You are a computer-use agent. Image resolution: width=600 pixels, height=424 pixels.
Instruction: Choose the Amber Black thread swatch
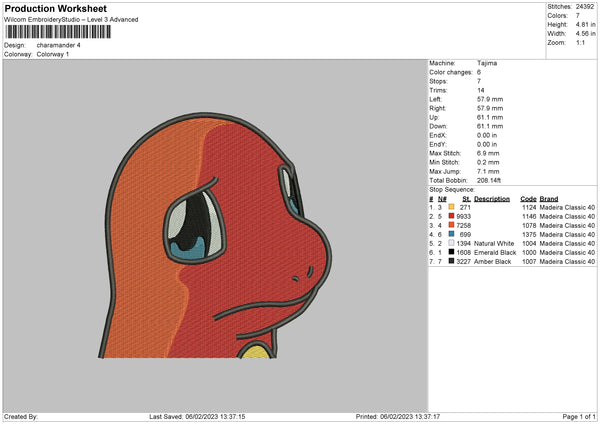coord(451,261)
